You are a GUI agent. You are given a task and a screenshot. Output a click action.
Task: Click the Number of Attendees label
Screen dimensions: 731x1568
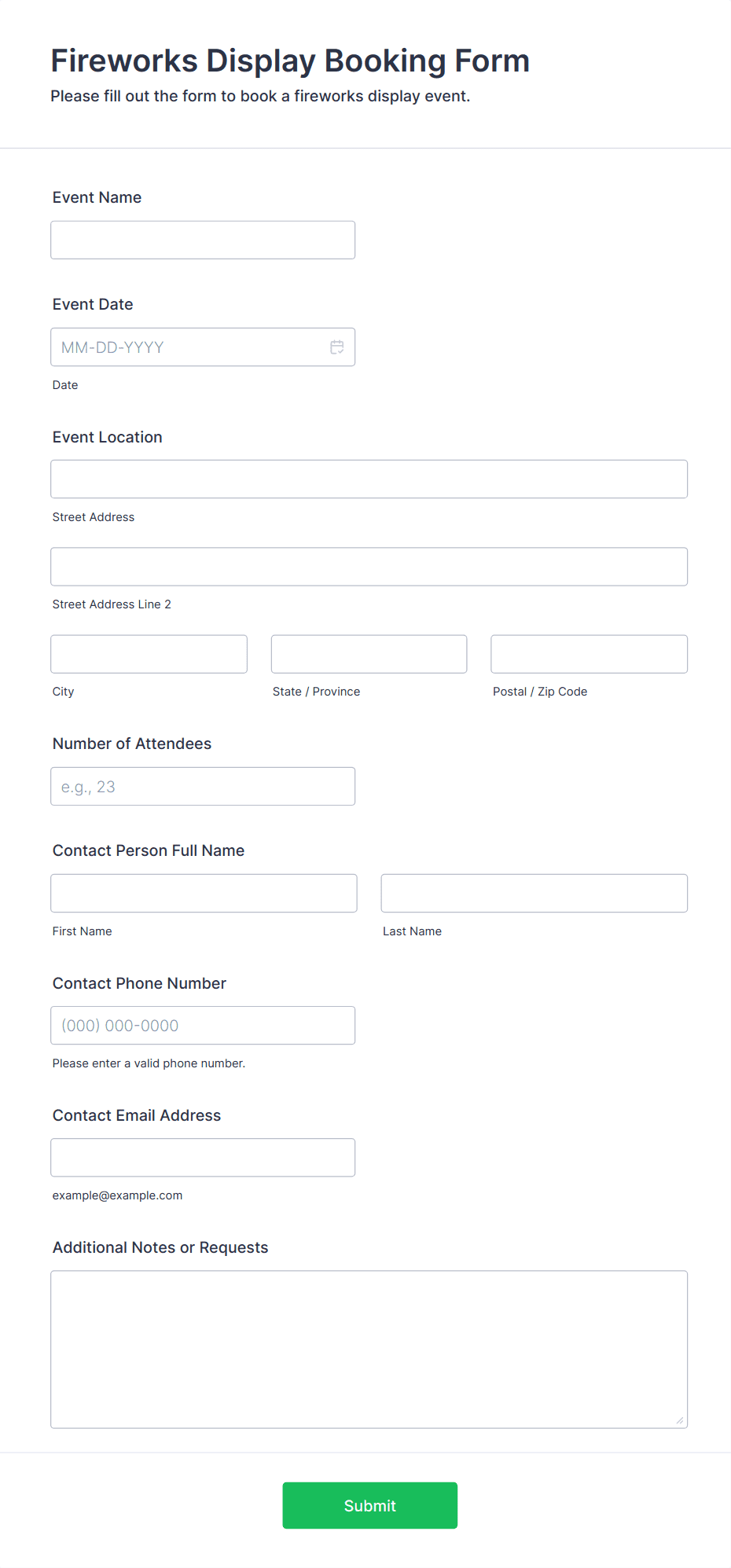coord(132,744)
